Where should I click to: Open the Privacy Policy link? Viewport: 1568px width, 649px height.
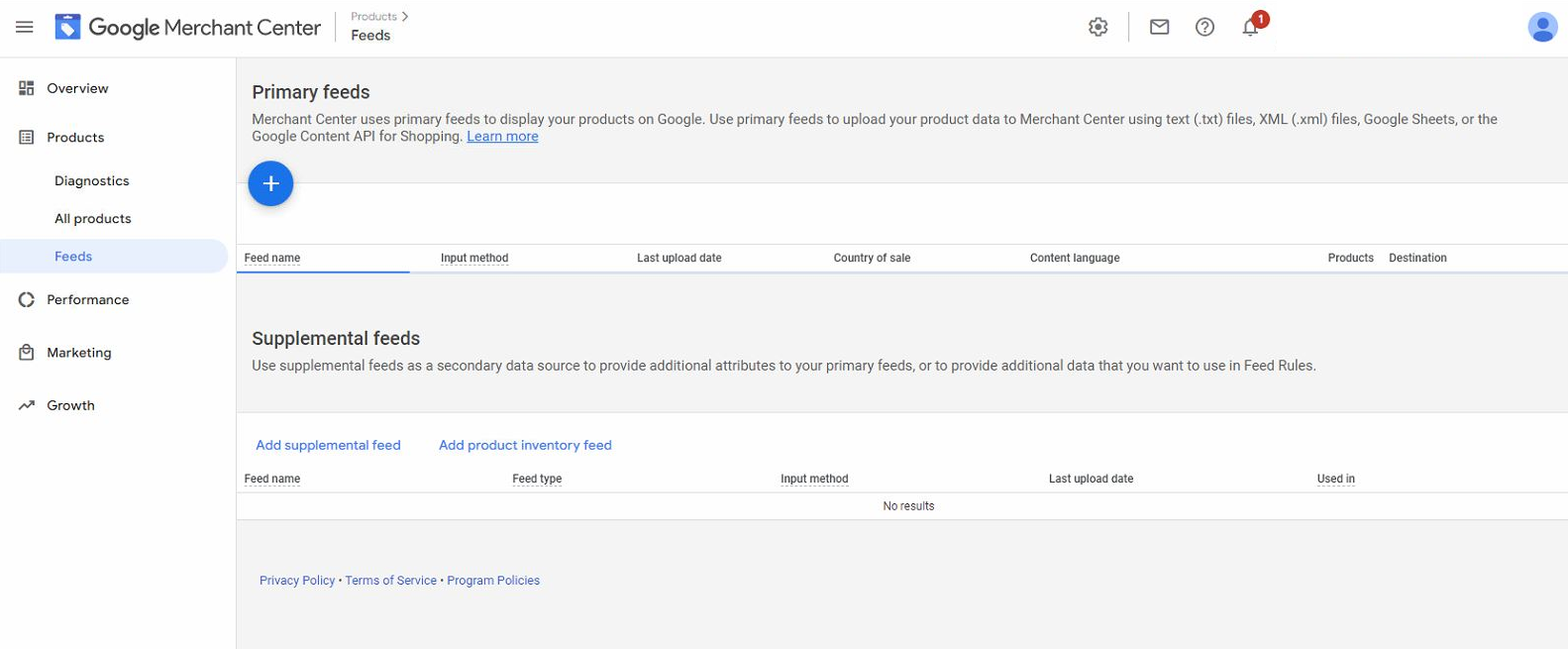pos(297,581)
